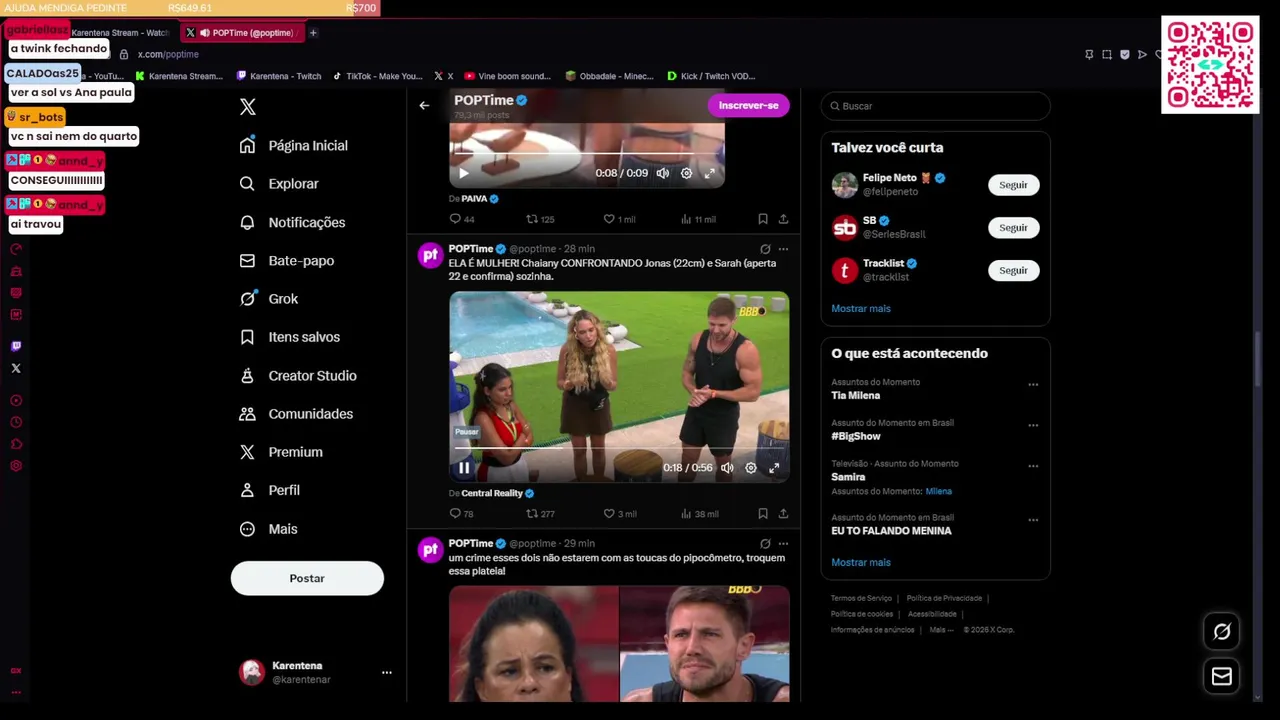
Task: Reply to post with 44 comments
Action: (461, 219)
